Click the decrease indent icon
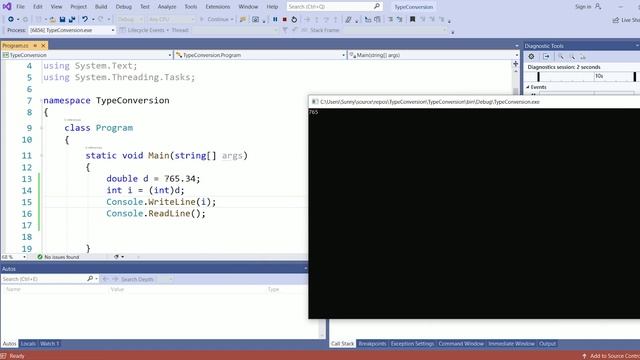Image resolution: width=640 pixels, height=360 pixels. (390, 19)
